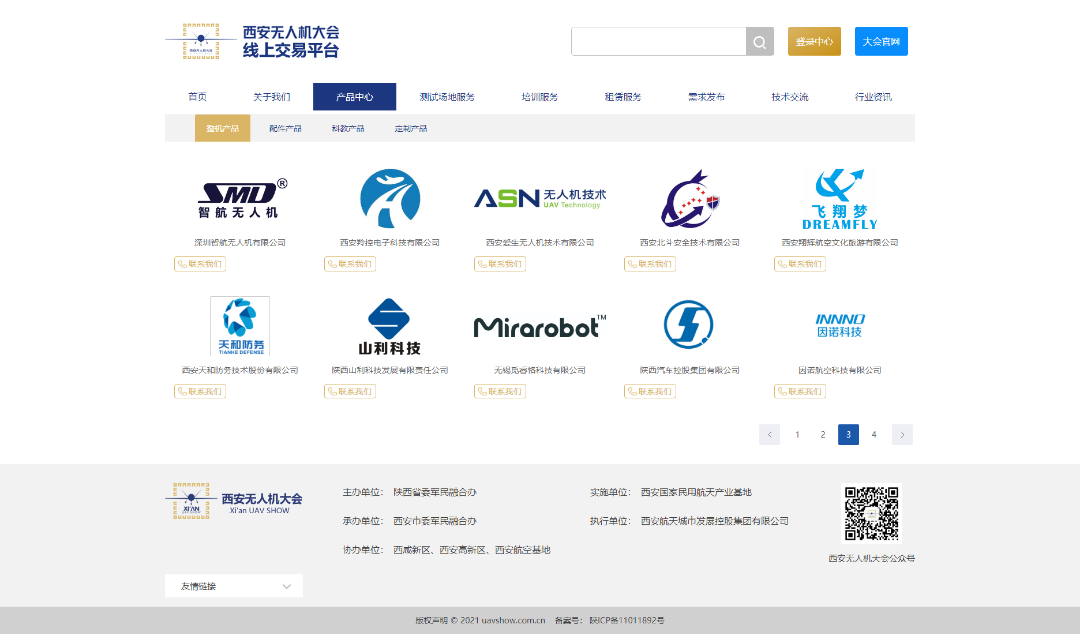Screen dimensions: 1080x634
Task: Select the ASN 无人机技术 logo
Action: [540, 198]
